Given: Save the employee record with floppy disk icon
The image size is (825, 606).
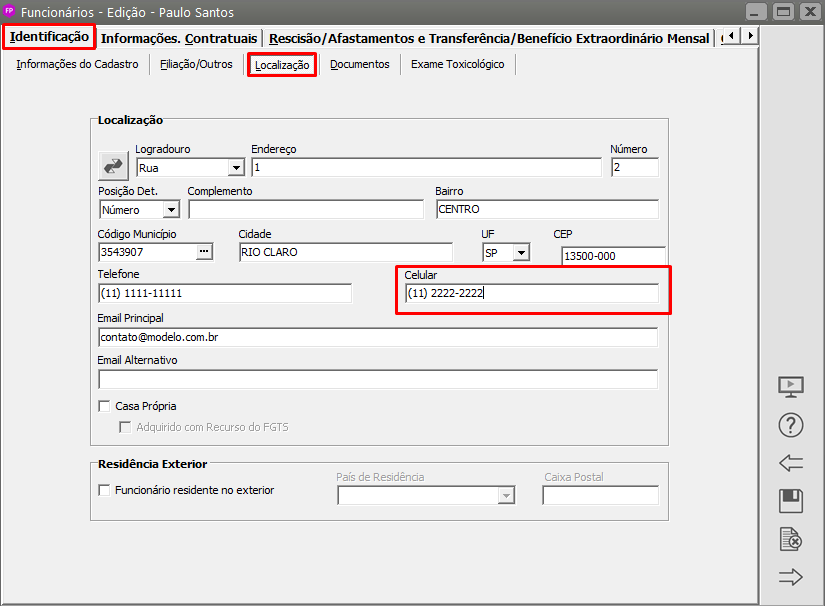Looking at the screenshot, I should point(791,501).
